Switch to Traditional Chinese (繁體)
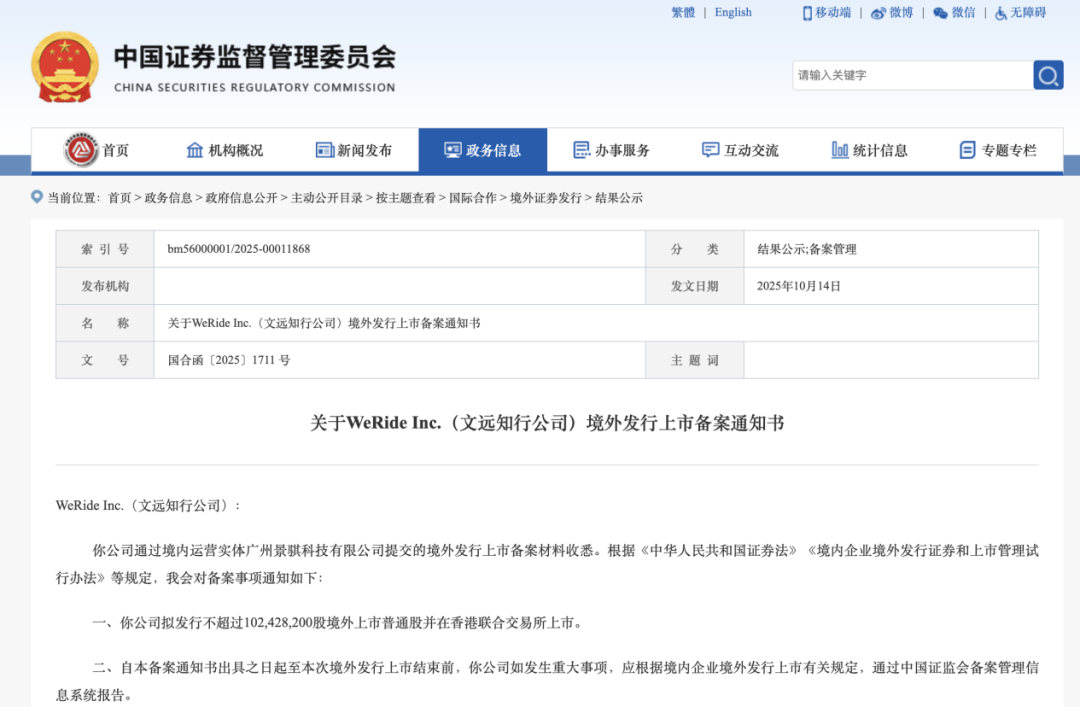1080x707 pixels. pos(683,13)
